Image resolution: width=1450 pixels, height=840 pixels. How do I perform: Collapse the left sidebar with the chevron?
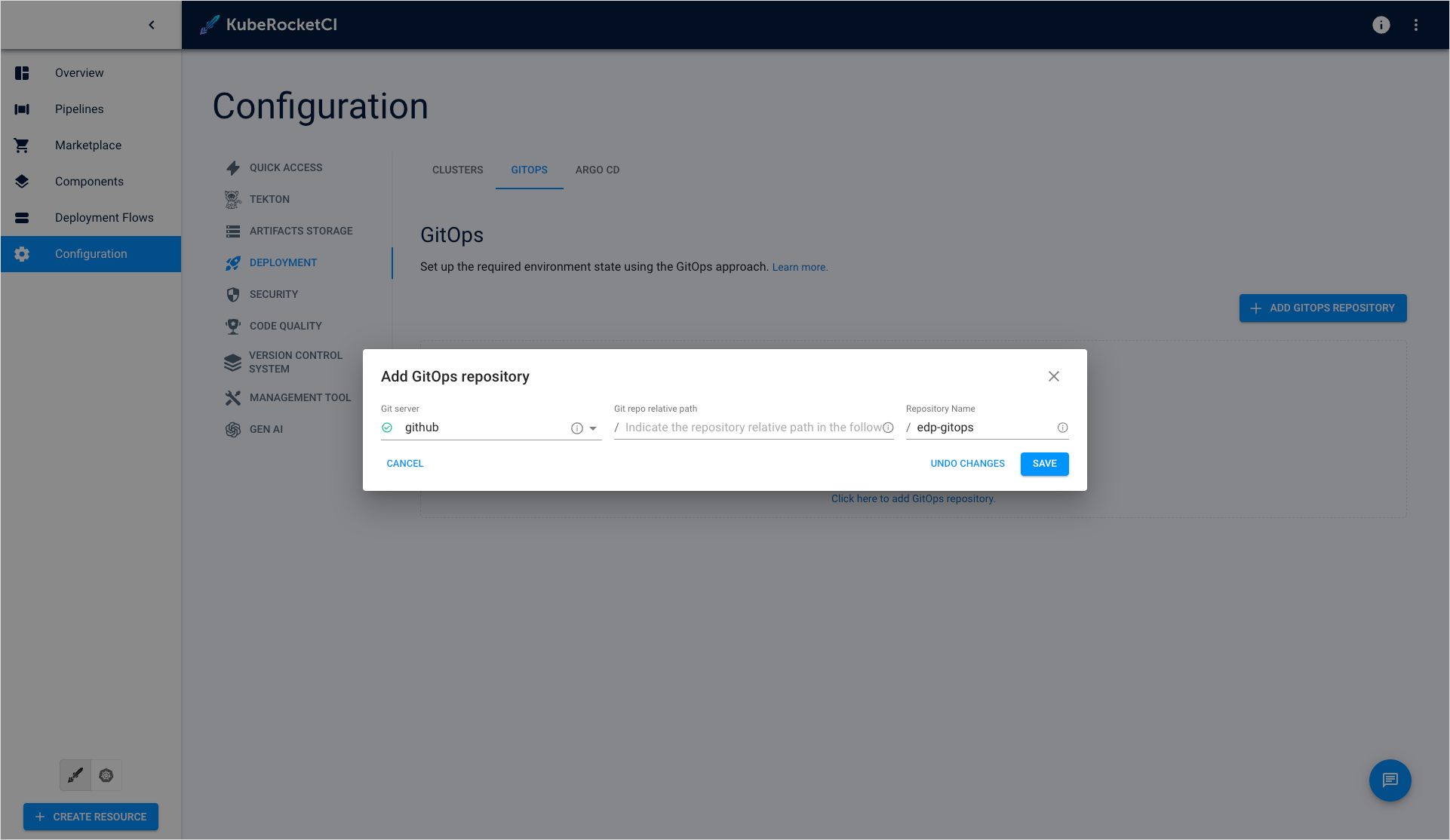pos(151,24)
